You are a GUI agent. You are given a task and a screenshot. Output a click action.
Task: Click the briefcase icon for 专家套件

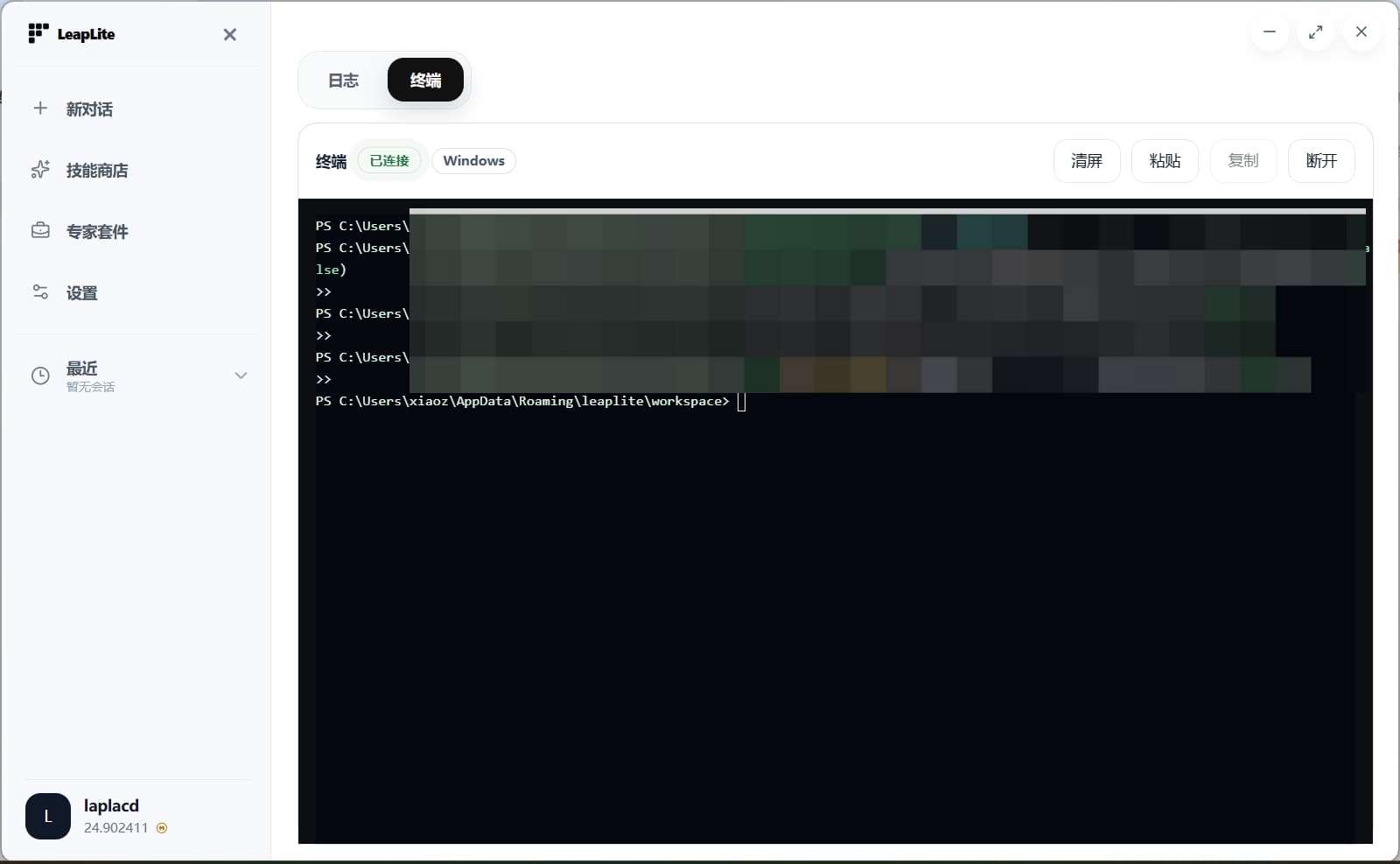click(40, 231)
